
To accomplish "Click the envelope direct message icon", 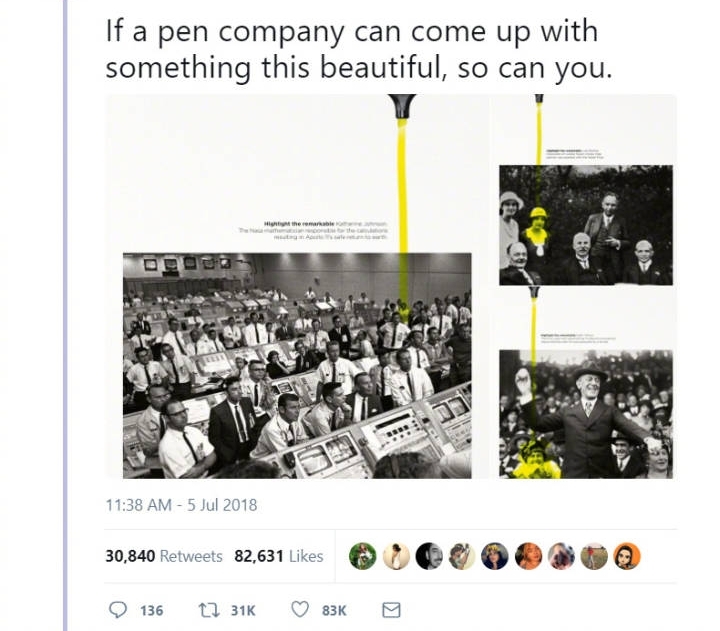I will coord(391,610).
